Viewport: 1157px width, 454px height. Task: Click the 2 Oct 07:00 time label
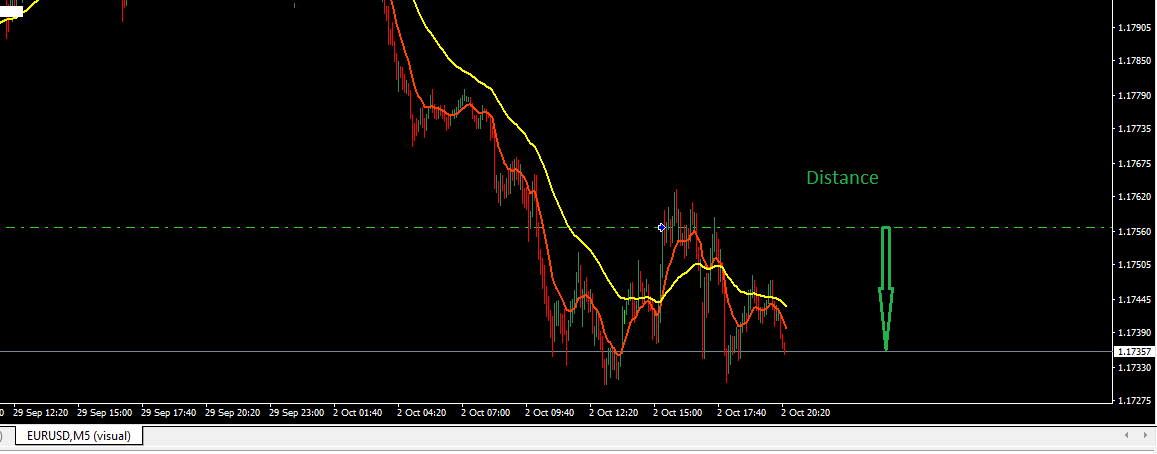pos(486,413)
